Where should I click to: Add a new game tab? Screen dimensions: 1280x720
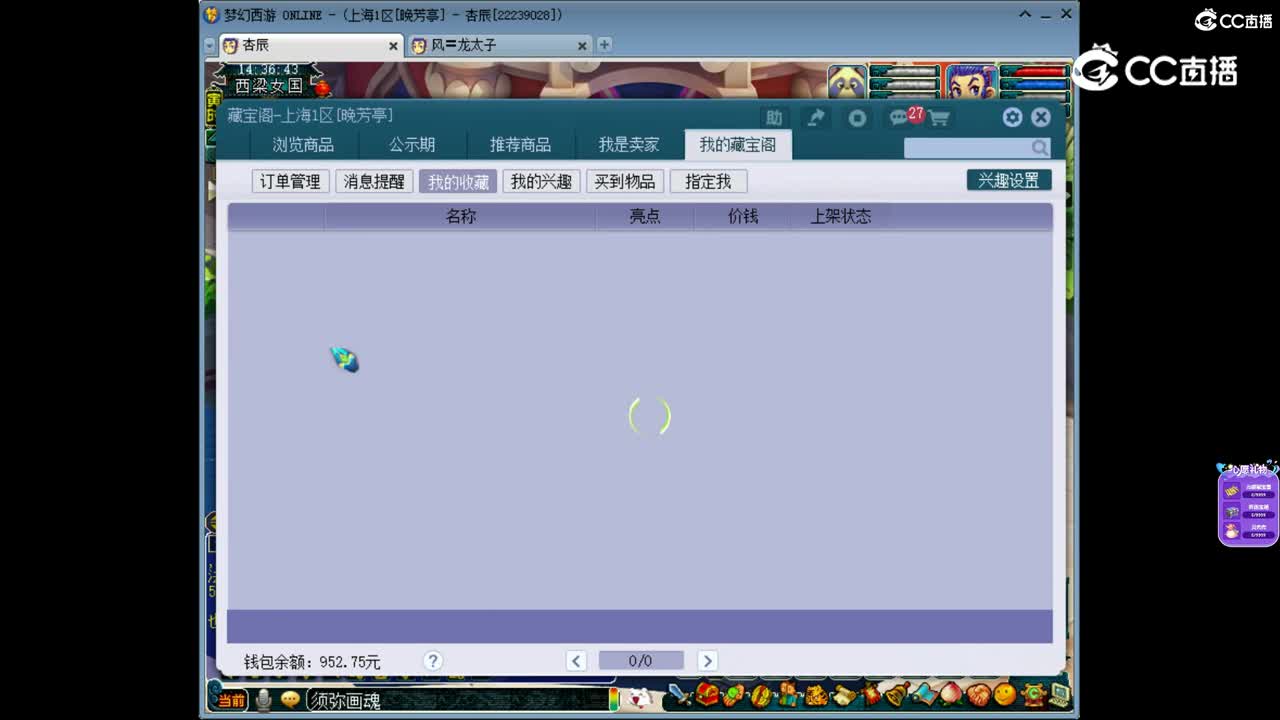tap(604, 44)
